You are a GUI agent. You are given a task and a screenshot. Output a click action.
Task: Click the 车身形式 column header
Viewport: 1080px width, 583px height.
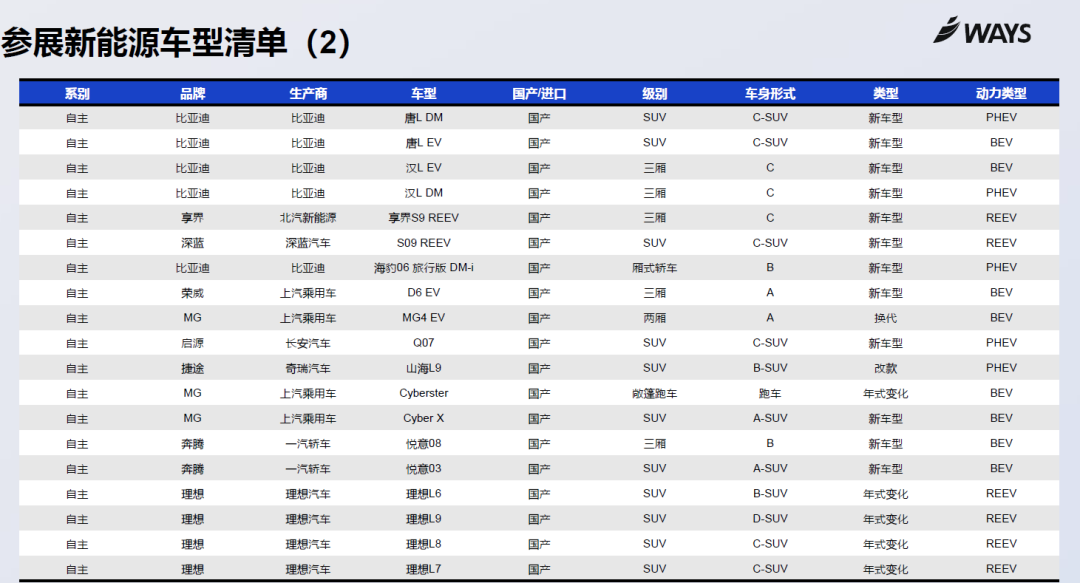770,94
